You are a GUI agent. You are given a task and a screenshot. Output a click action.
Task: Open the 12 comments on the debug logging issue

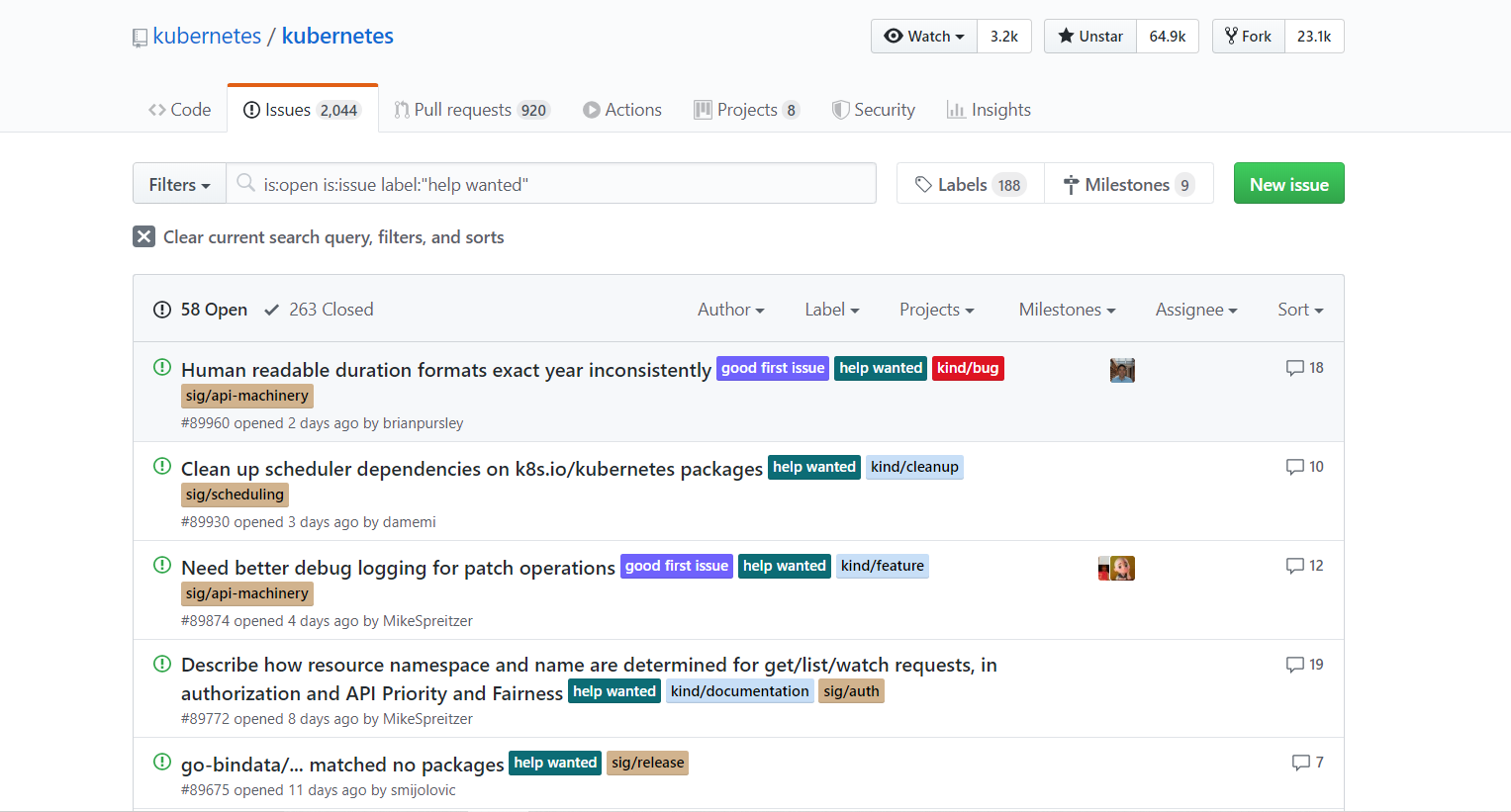pyautogui.click(x=1304, y=566)
